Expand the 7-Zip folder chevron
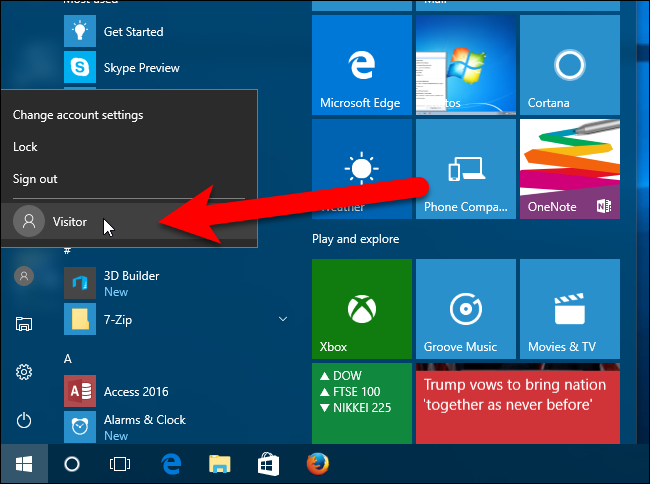The width and height of the screenshot is (650, 484). (283, 319)
